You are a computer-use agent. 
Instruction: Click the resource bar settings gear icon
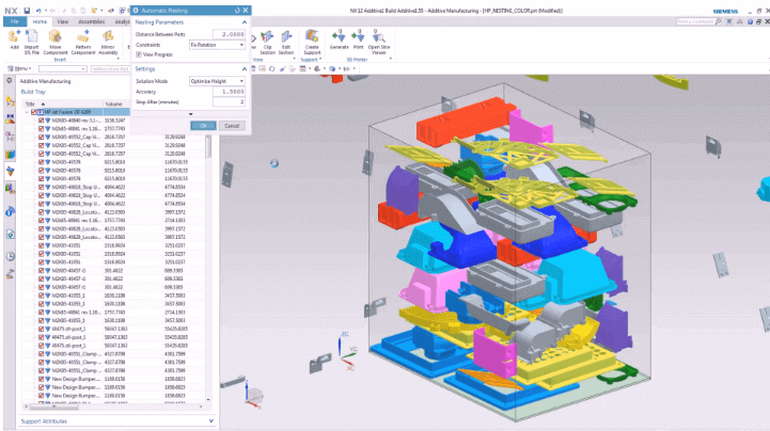point(9,81)
